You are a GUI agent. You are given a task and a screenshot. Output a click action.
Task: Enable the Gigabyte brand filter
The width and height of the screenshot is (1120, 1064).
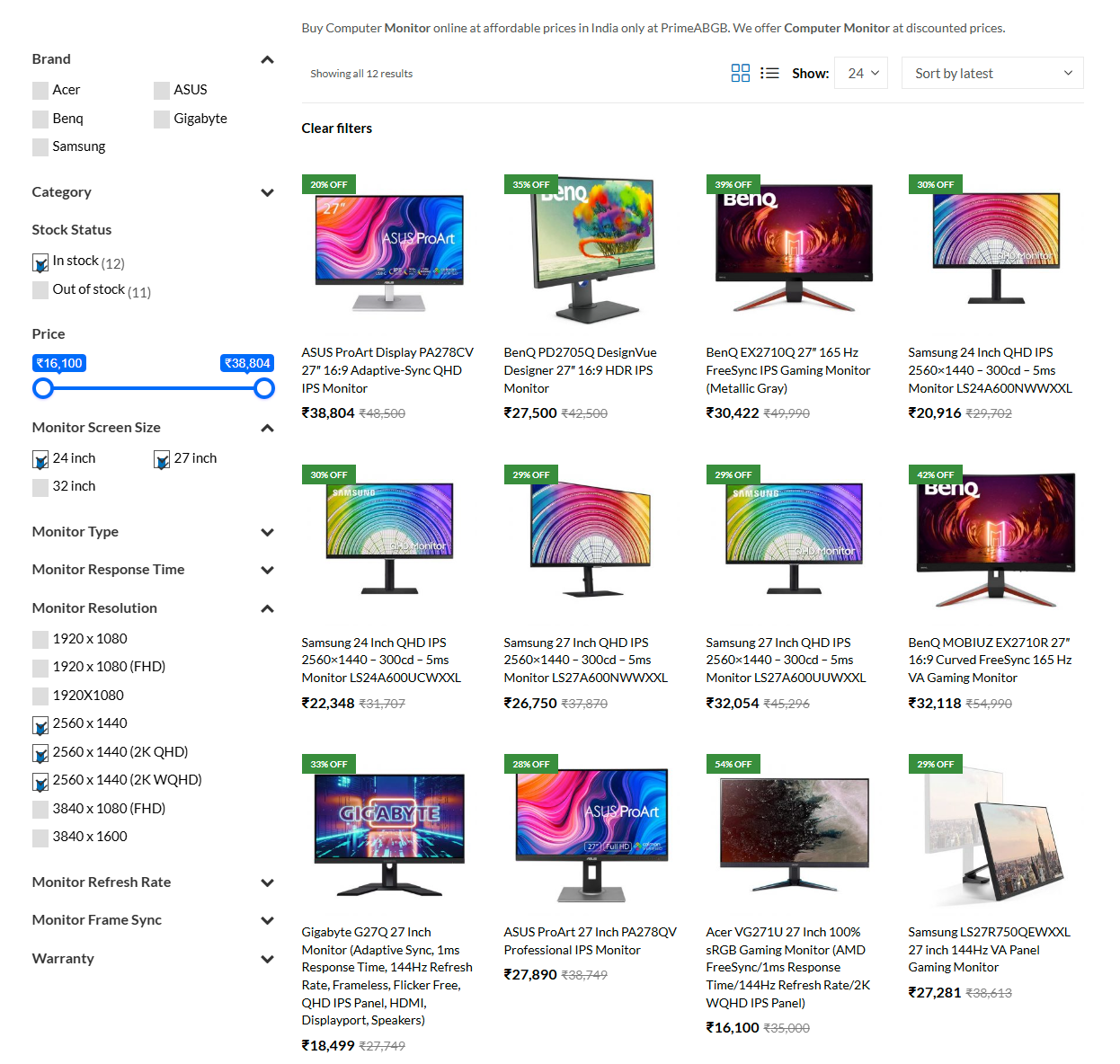point(162,120)
